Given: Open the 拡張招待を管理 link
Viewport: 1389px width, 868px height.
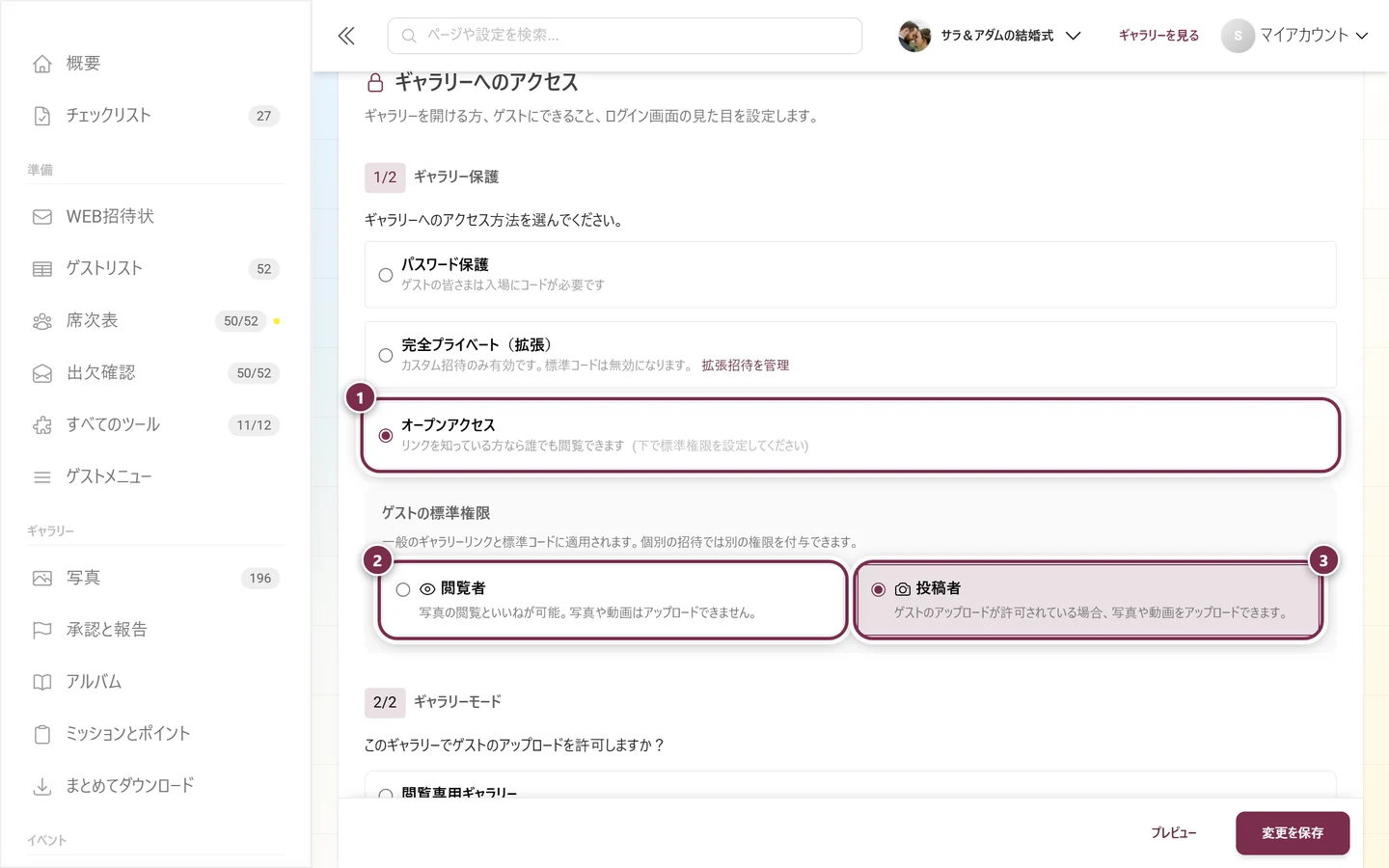Looking at the screenshot, I should (745, 366).
